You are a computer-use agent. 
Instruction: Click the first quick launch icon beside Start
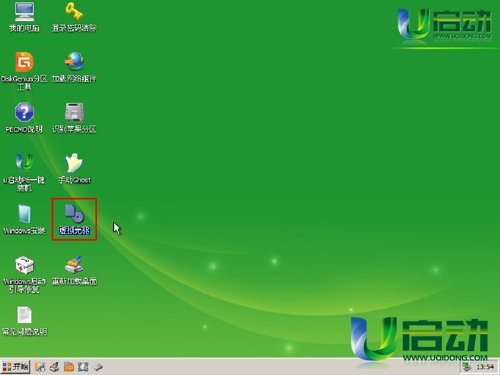click(x=40, y=367)
